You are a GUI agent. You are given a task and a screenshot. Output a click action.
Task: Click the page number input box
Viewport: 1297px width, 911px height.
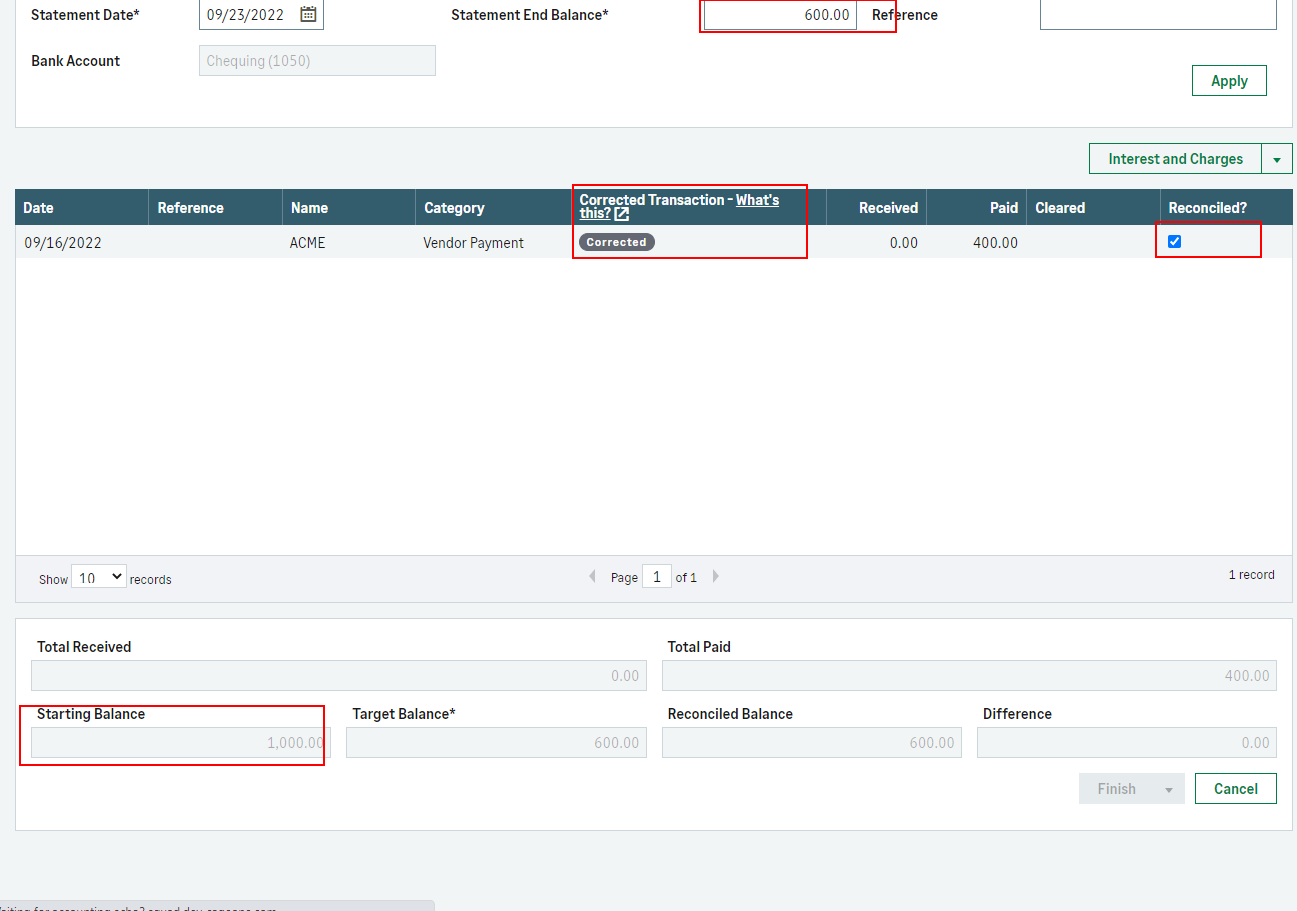tap(656, 577)
